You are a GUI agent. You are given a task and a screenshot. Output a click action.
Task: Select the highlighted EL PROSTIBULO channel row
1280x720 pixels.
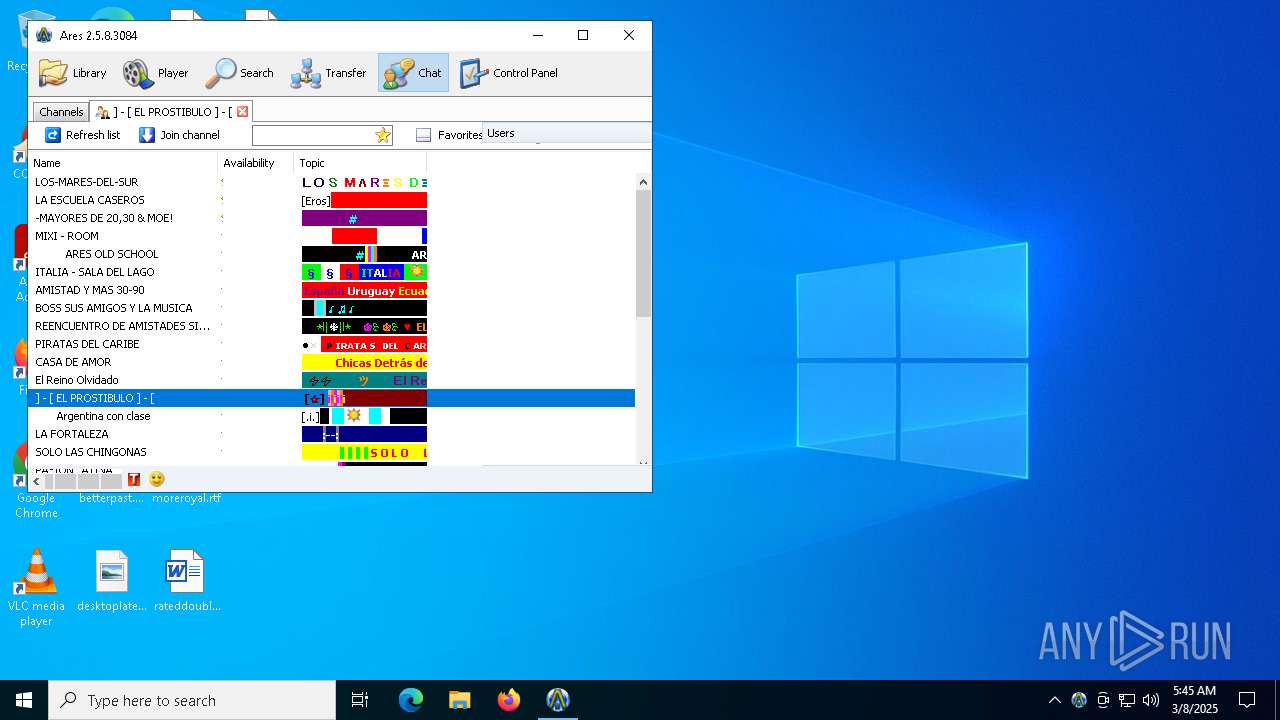click(x=332, y=398)
